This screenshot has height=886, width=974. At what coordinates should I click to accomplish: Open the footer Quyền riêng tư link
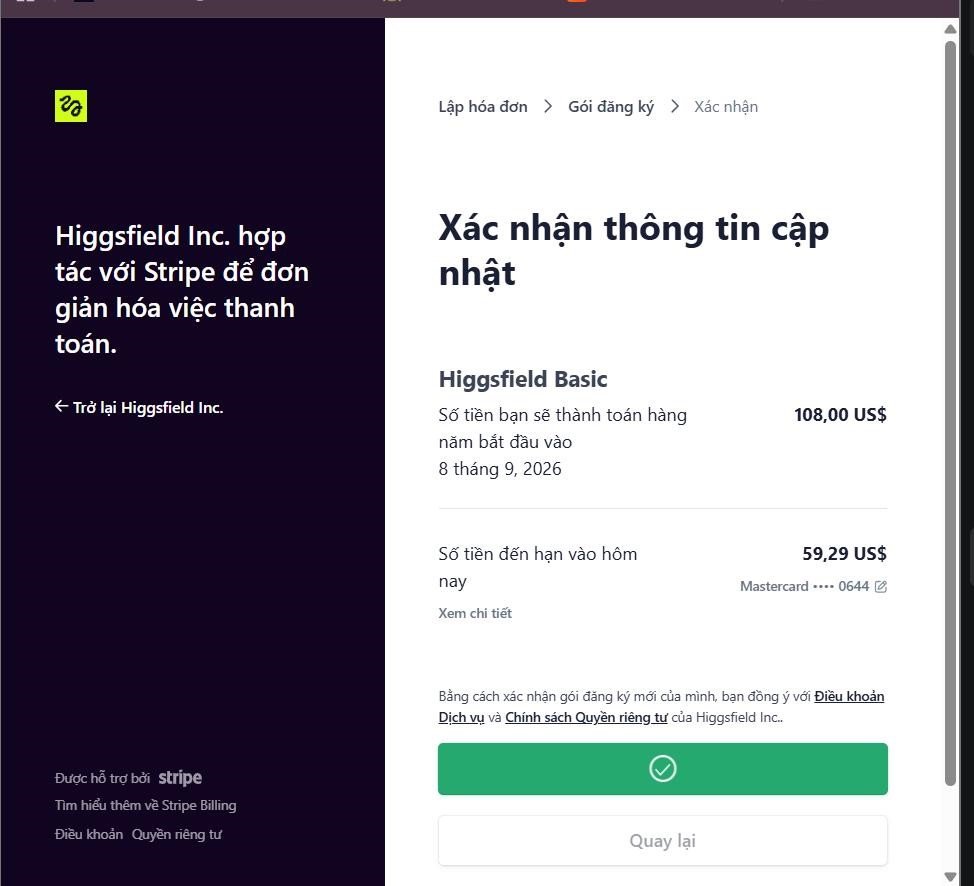tap(176, 834)
